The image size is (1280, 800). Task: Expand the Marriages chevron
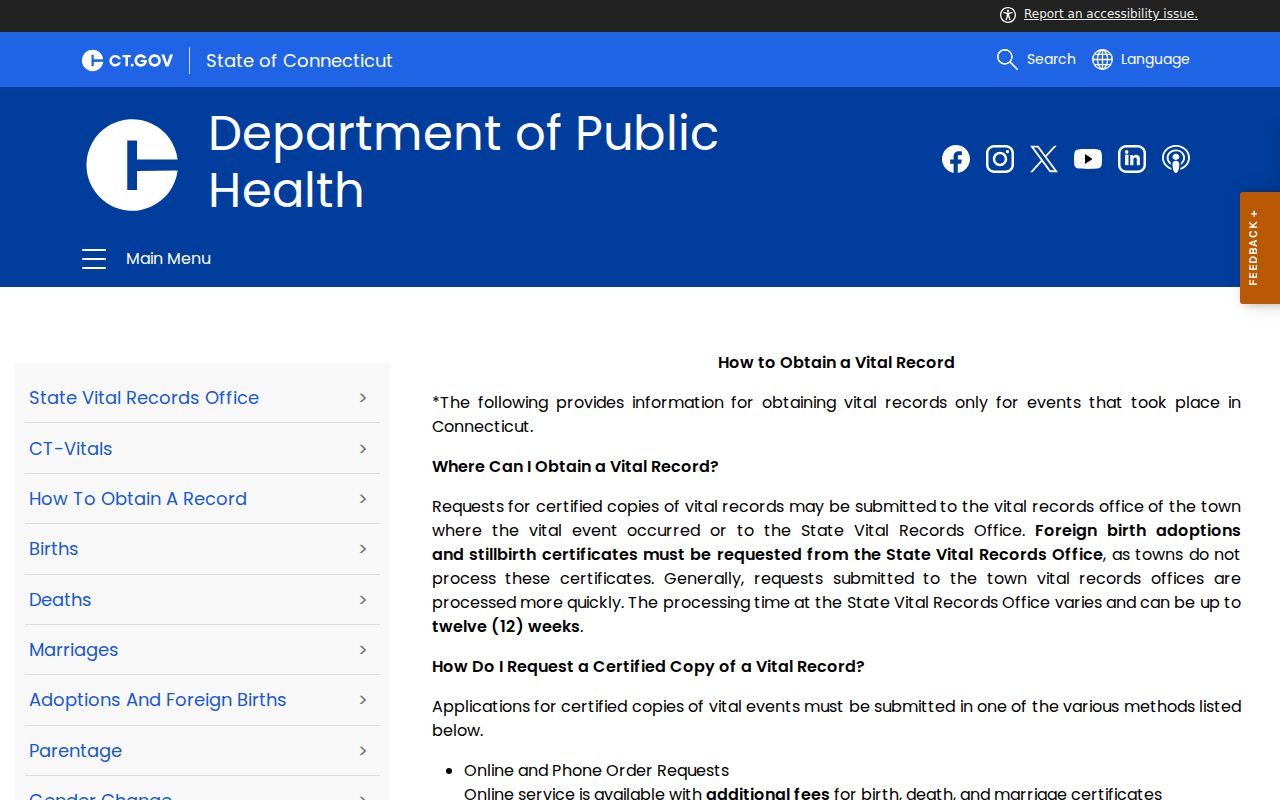point(363,650)
